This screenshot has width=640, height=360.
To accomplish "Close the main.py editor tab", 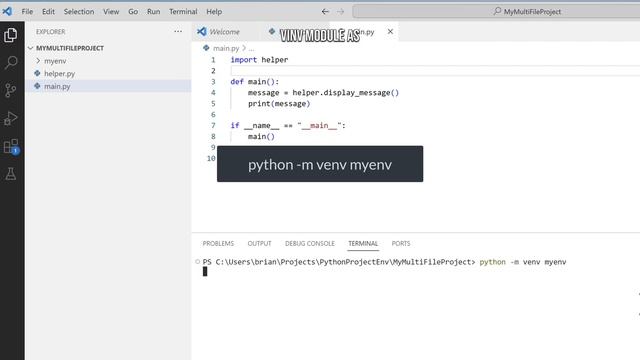I will pos(390,31).
